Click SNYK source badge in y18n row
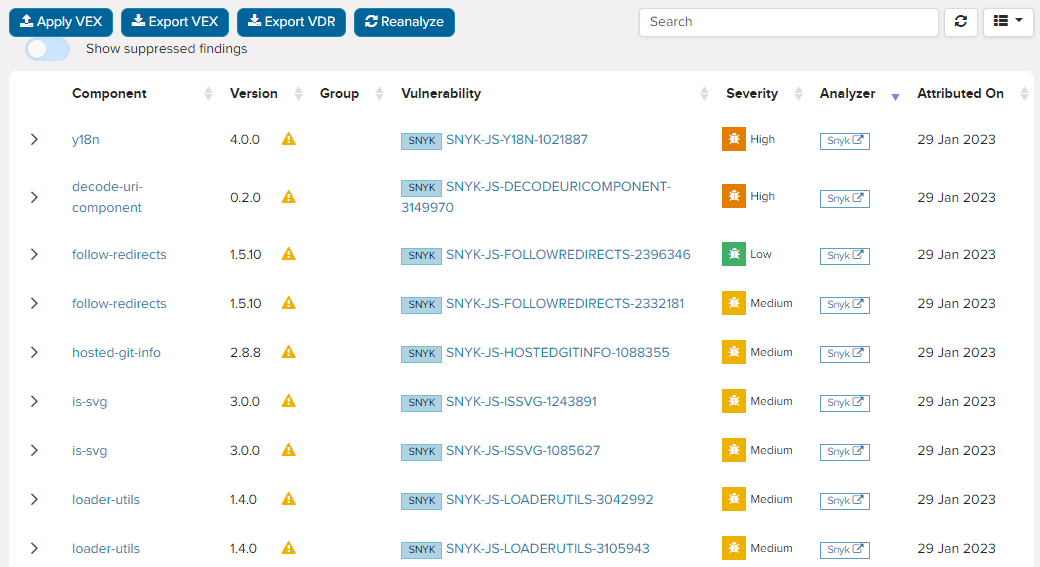The width and height of the screenshot is (1040, 567). [x=421, y=141]
